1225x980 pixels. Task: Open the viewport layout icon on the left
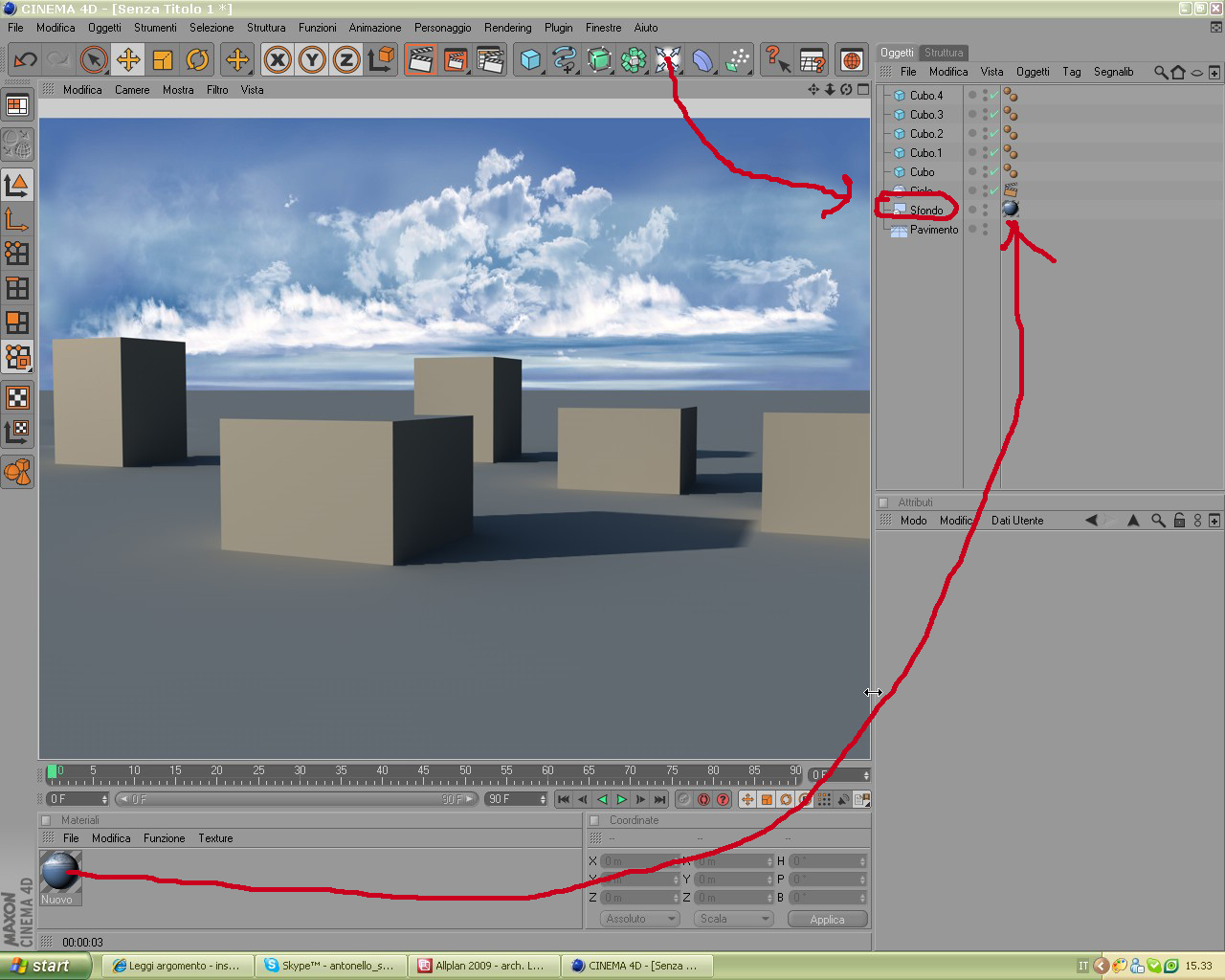pyautogui.click(x=17, y=105)
